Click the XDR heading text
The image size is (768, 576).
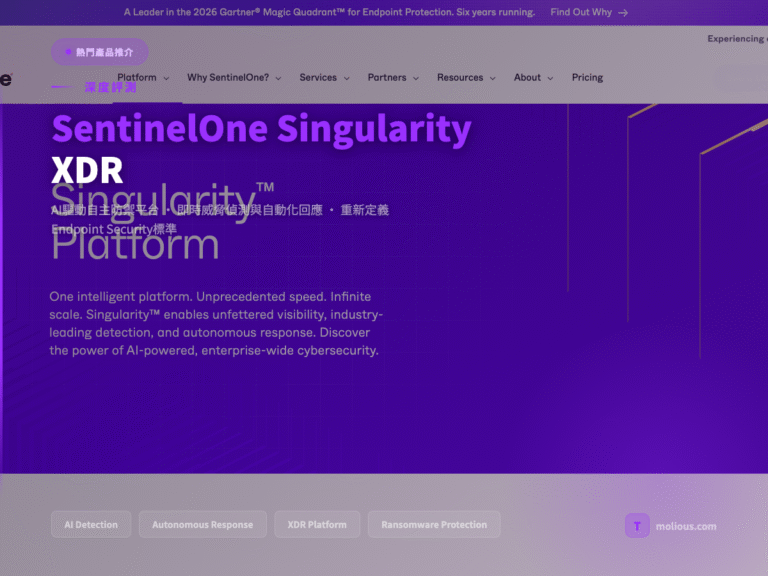click(87, 170)
